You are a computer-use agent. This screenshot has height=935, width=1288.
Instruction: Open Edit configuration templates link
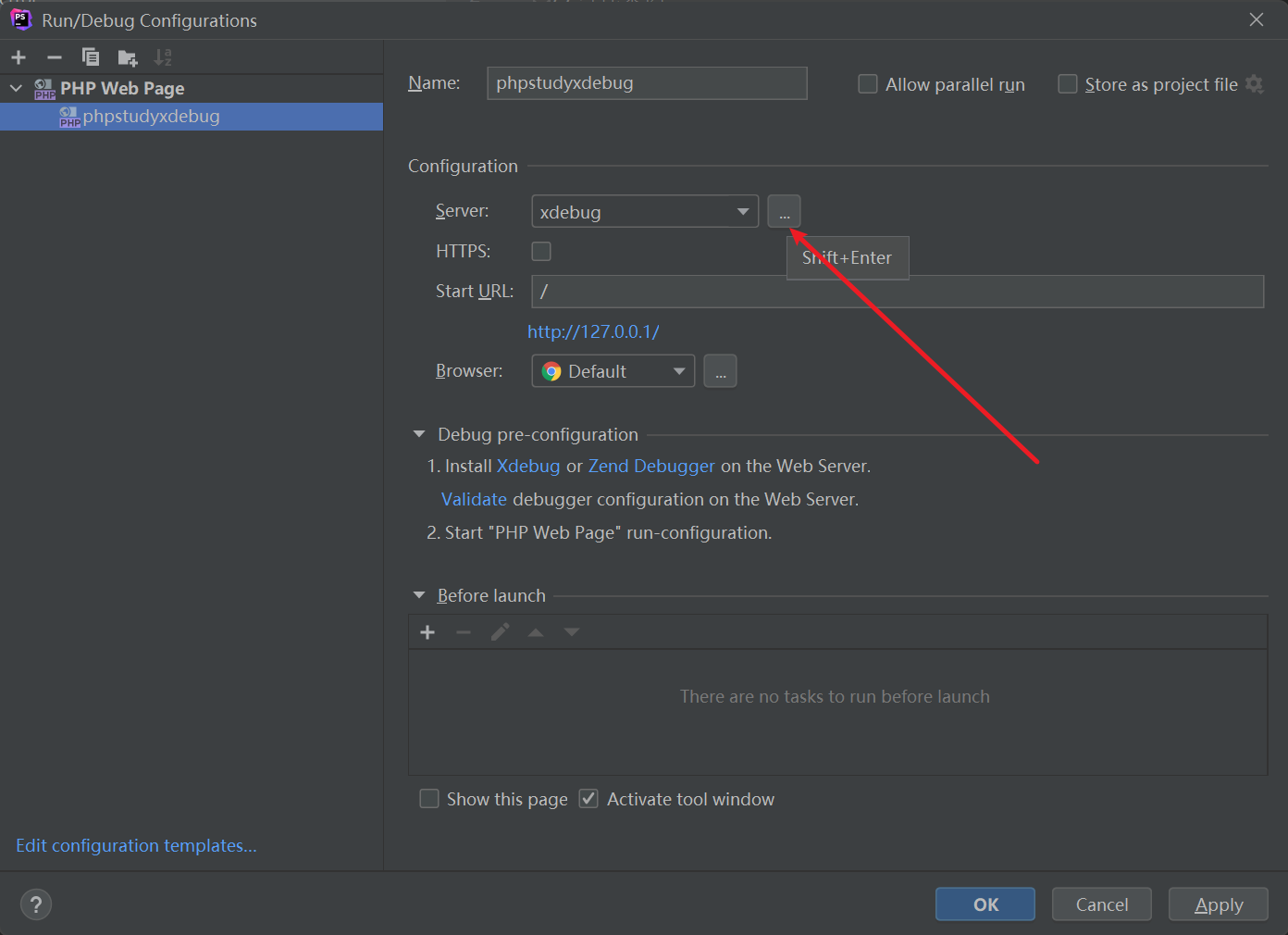136,846
